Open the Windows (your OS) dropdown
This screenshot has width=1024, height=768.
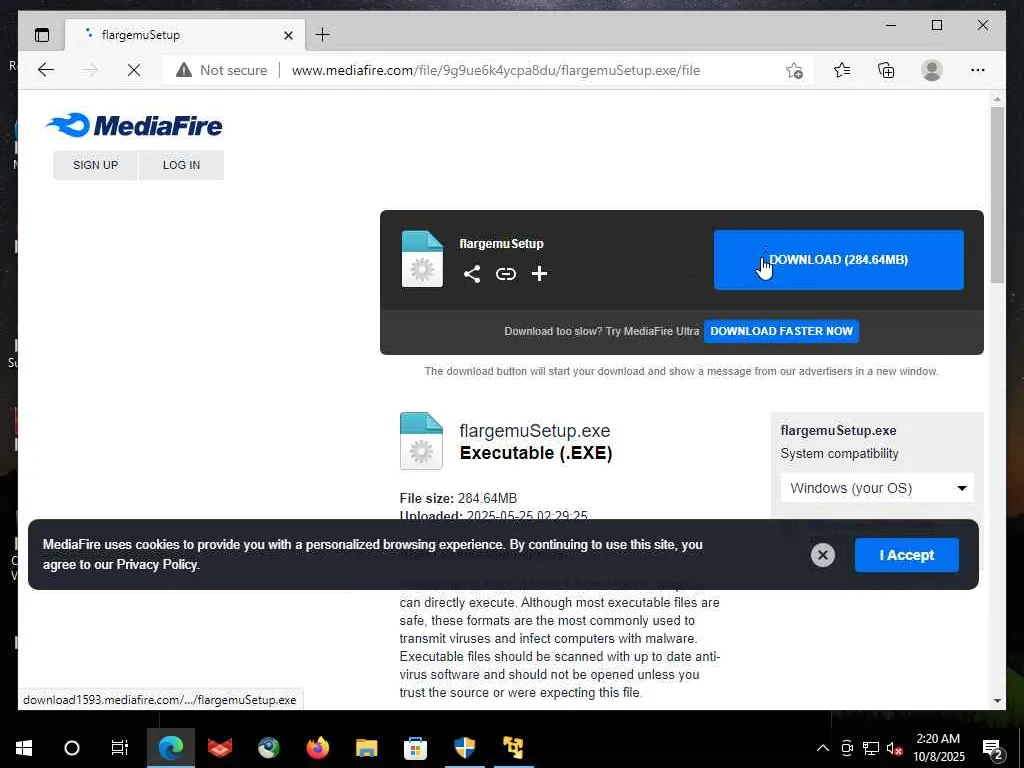pyautogui.click(x=877, y=488)
